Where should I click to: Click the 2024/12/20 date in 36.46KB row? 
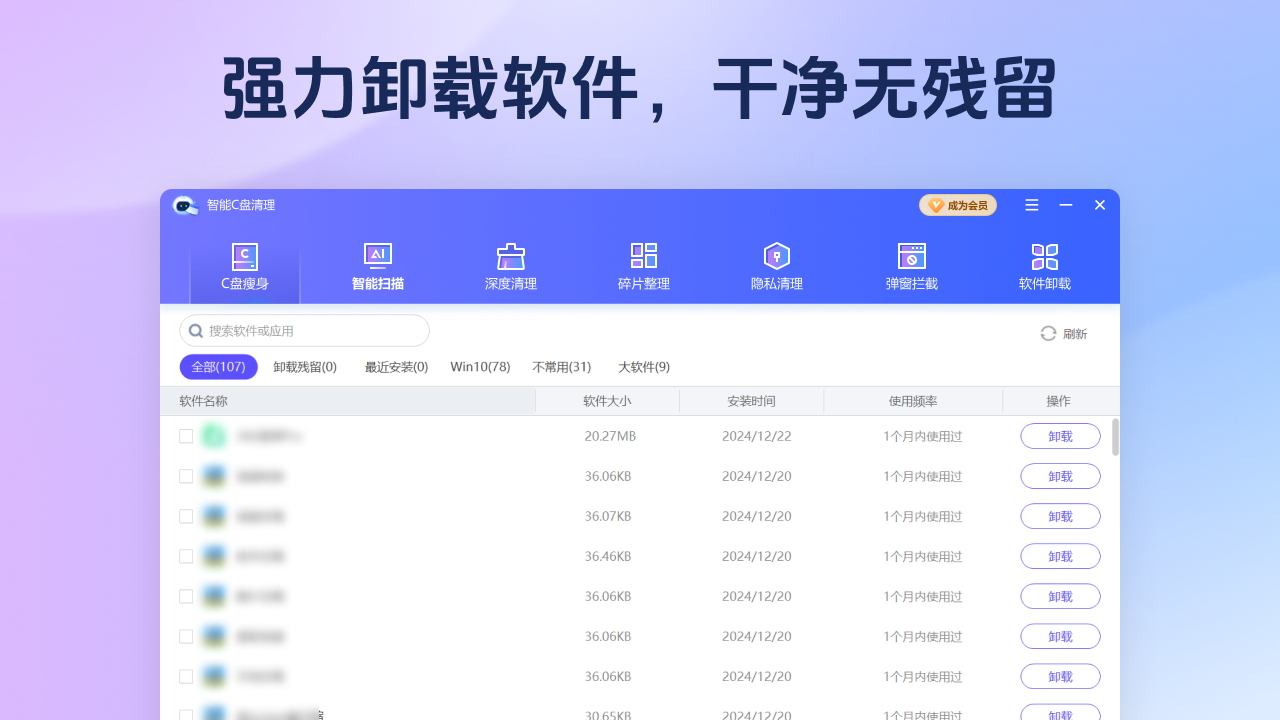[757, 556]
